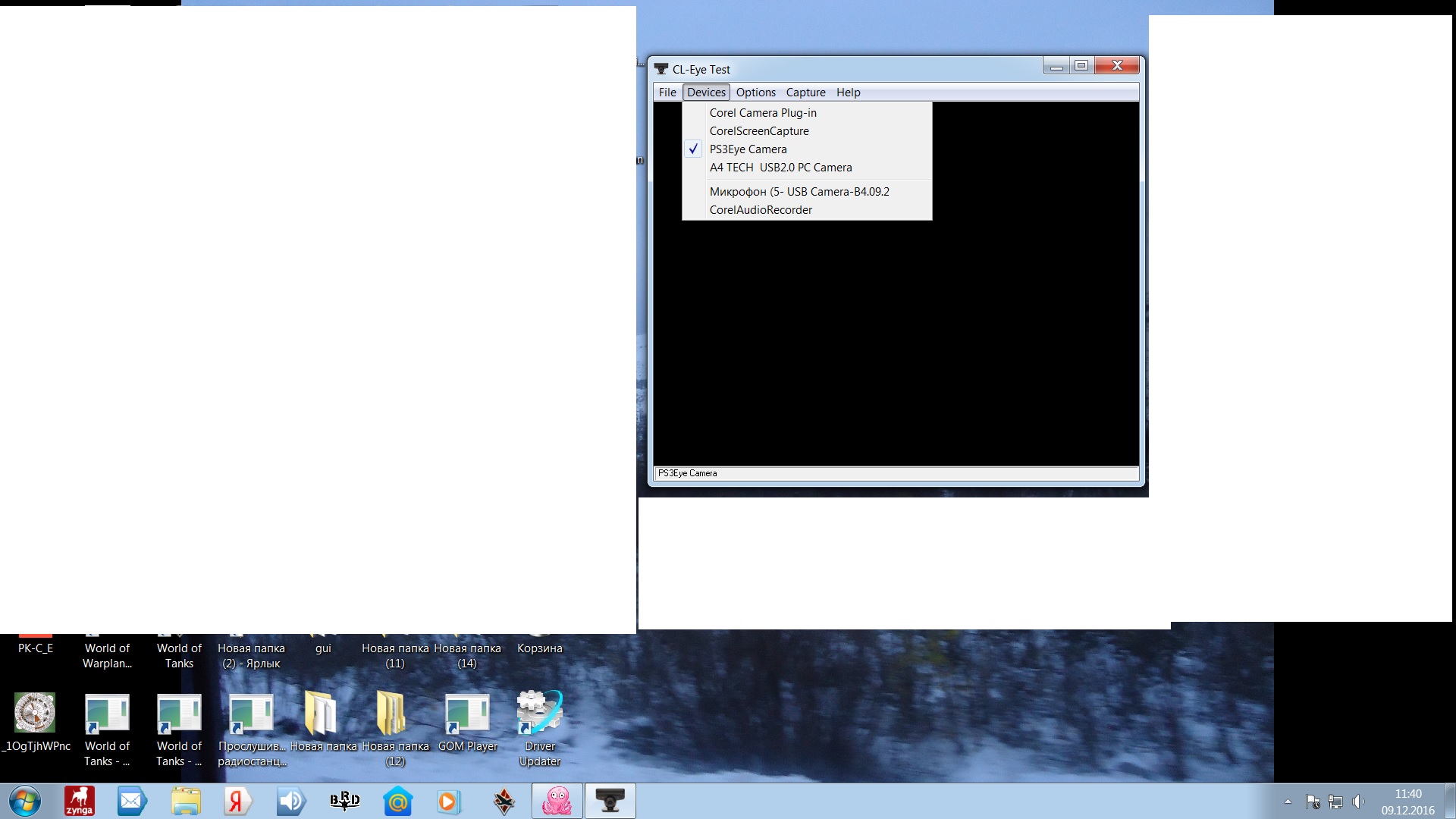
Task: Close the open Devices menu
Action: coord(706,93)
